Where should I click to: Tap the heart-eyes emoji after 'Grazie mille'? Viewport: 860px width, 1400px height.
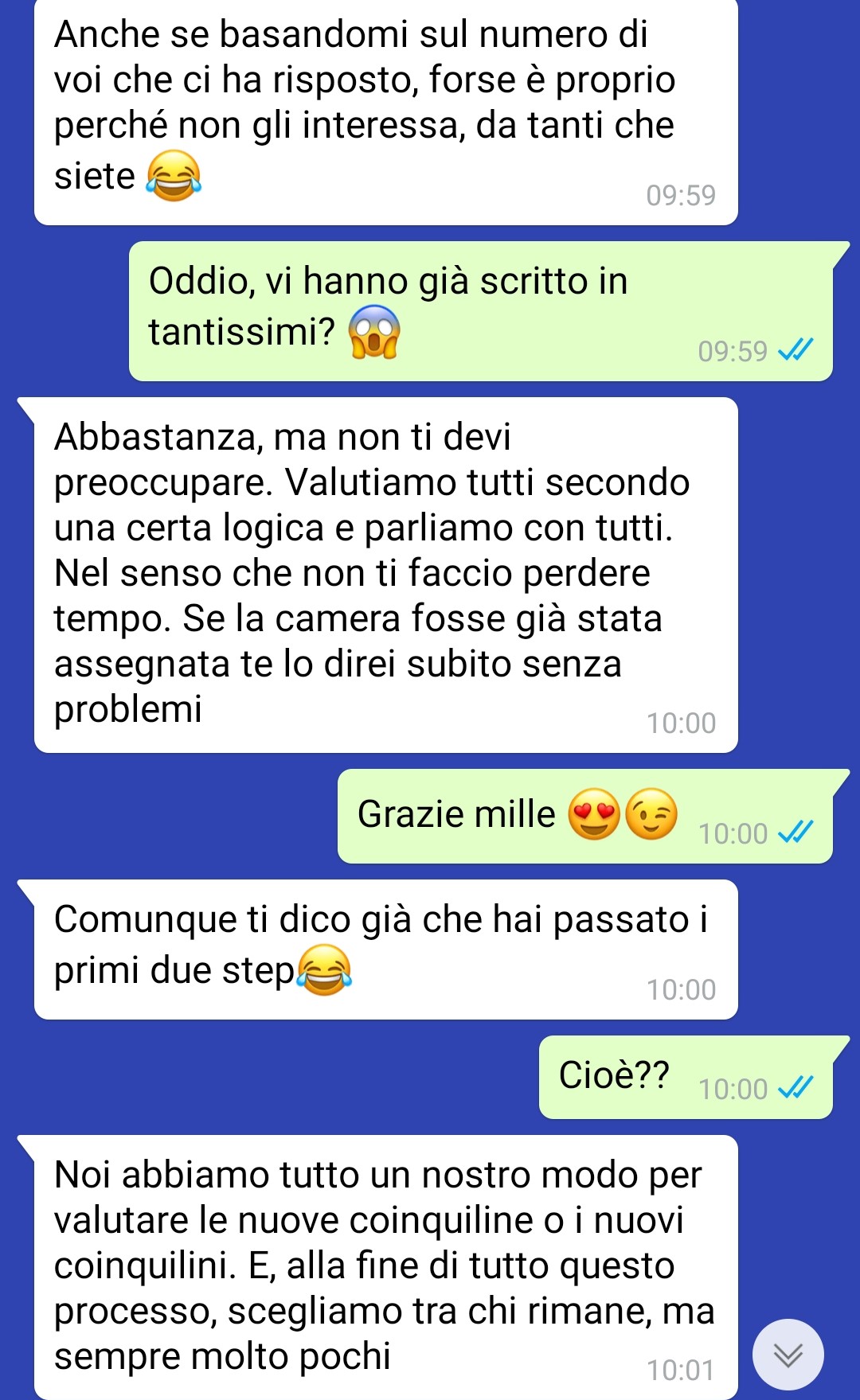tap(594, 814)
